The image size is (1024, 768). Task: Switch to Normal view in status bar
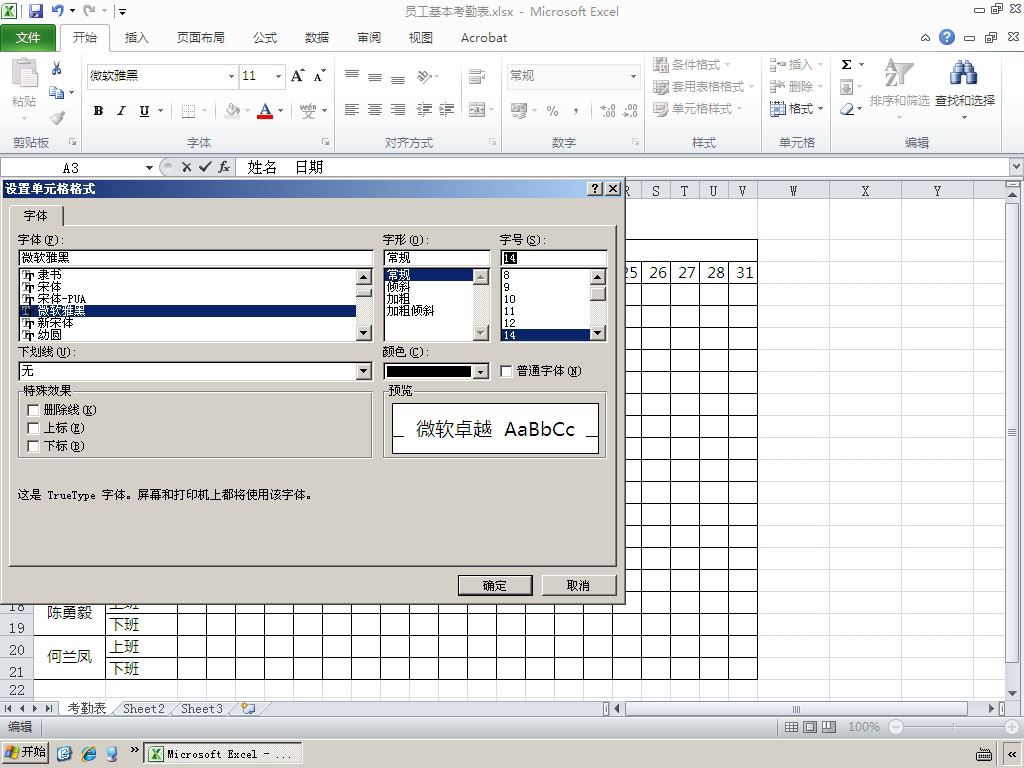click(791, 727)
